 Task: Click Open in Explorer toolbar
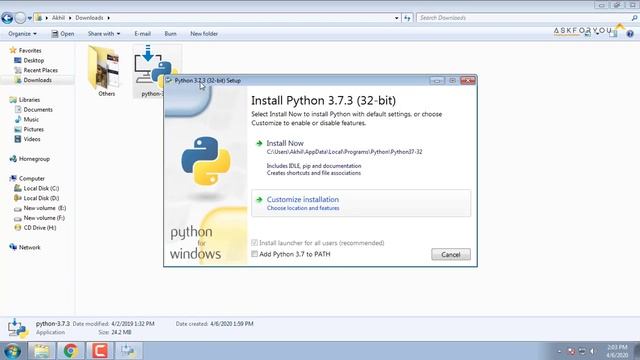tap(63, 34)
